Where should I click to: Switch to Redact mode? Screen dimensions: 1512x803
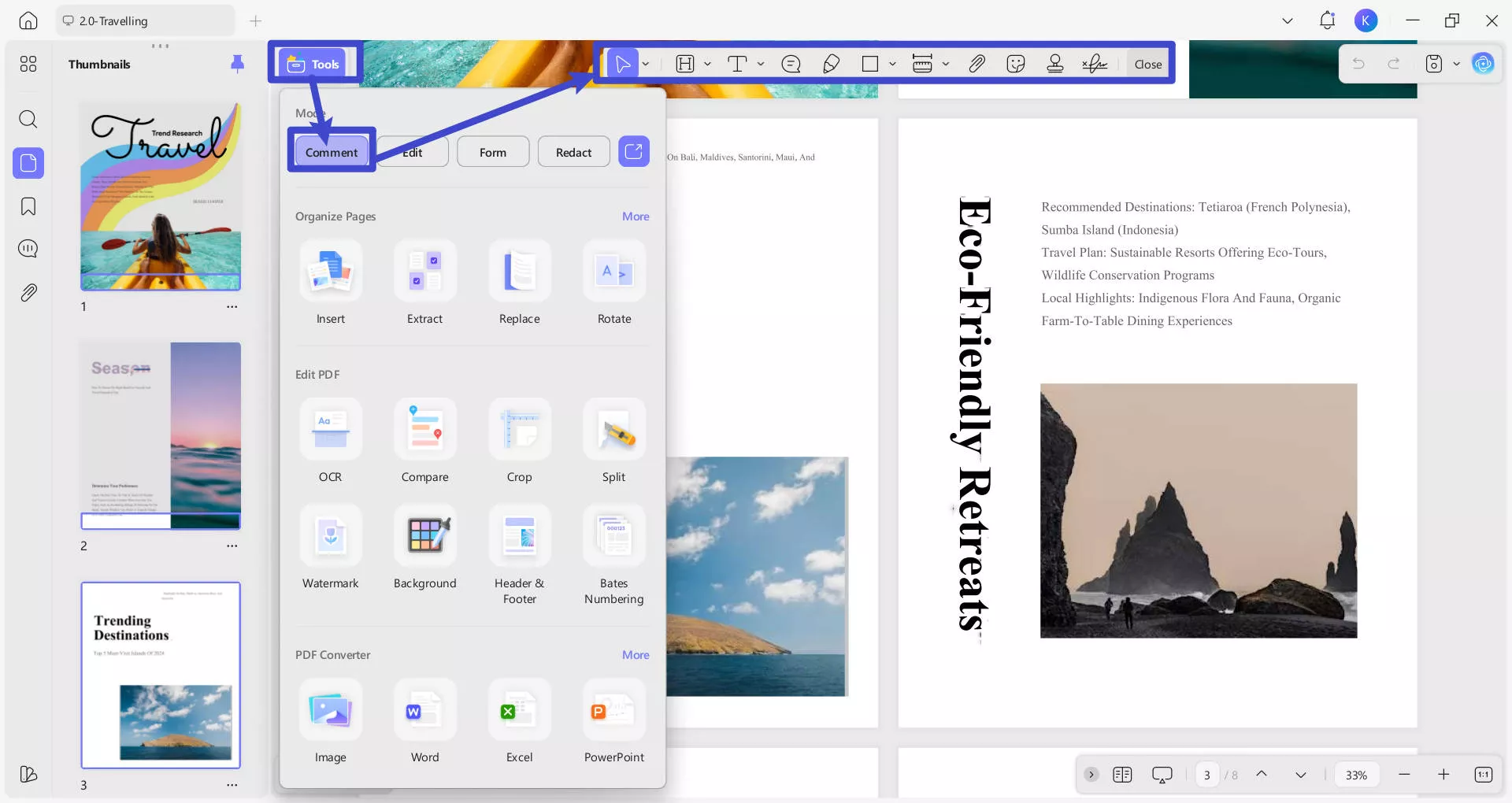[573, 152]
